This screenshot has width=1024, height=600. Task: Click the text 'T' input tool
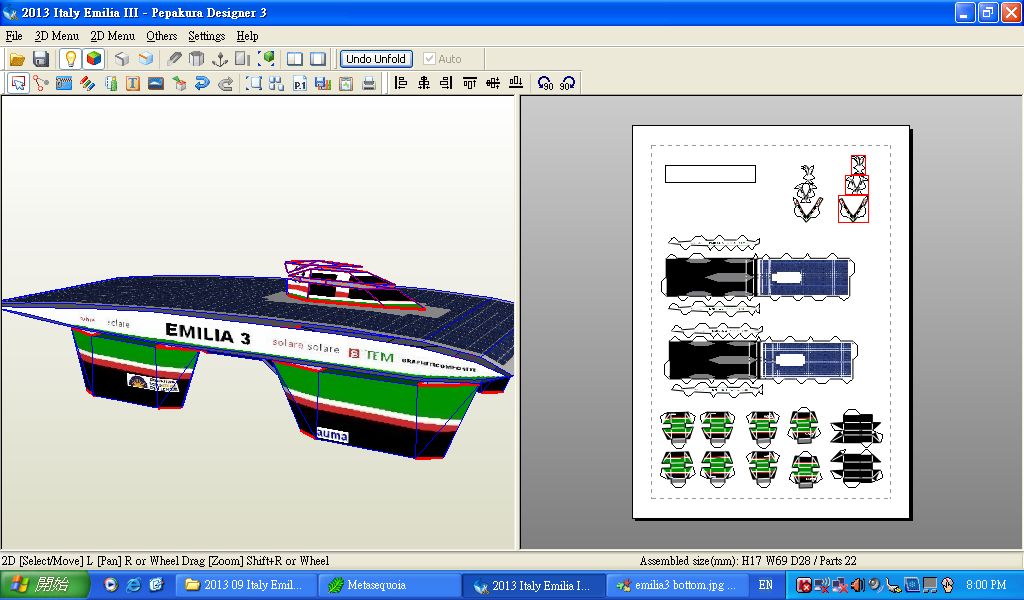tap(133, 84)
